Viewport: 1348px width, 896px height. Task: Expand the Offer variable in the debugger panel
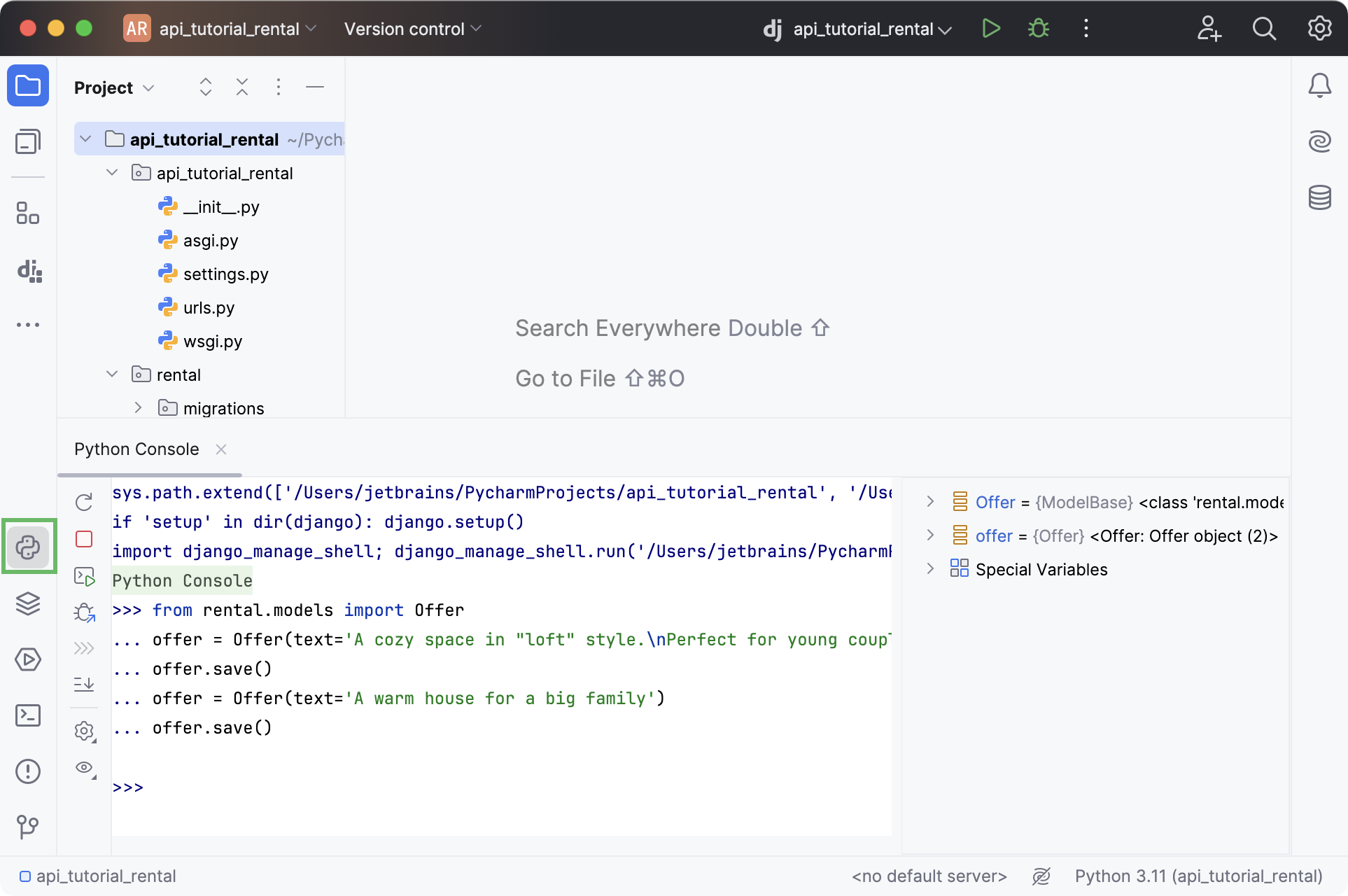click(x=930, y=501)
